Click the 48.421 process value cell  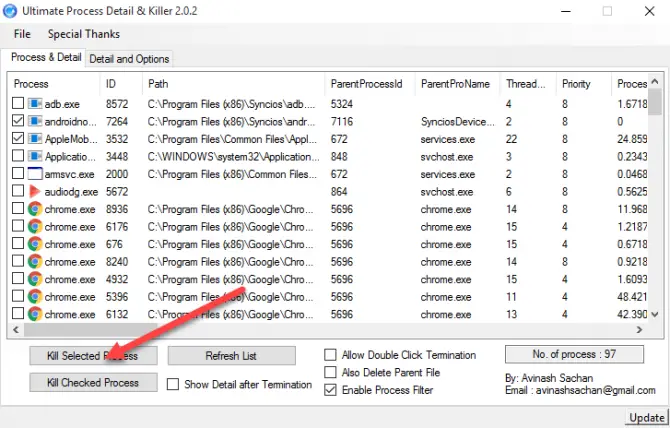632,297
